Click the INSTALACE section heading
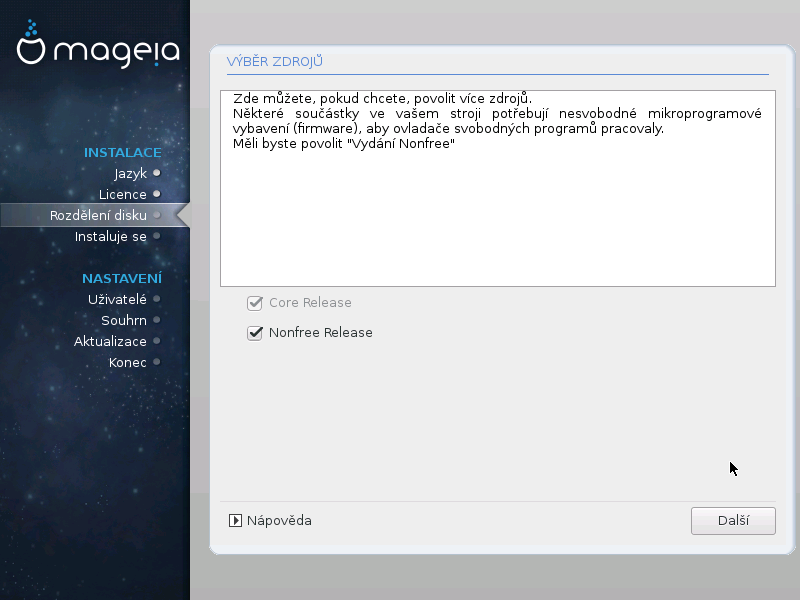The width and height of the screenshot is (800, 600). point(122,153)
